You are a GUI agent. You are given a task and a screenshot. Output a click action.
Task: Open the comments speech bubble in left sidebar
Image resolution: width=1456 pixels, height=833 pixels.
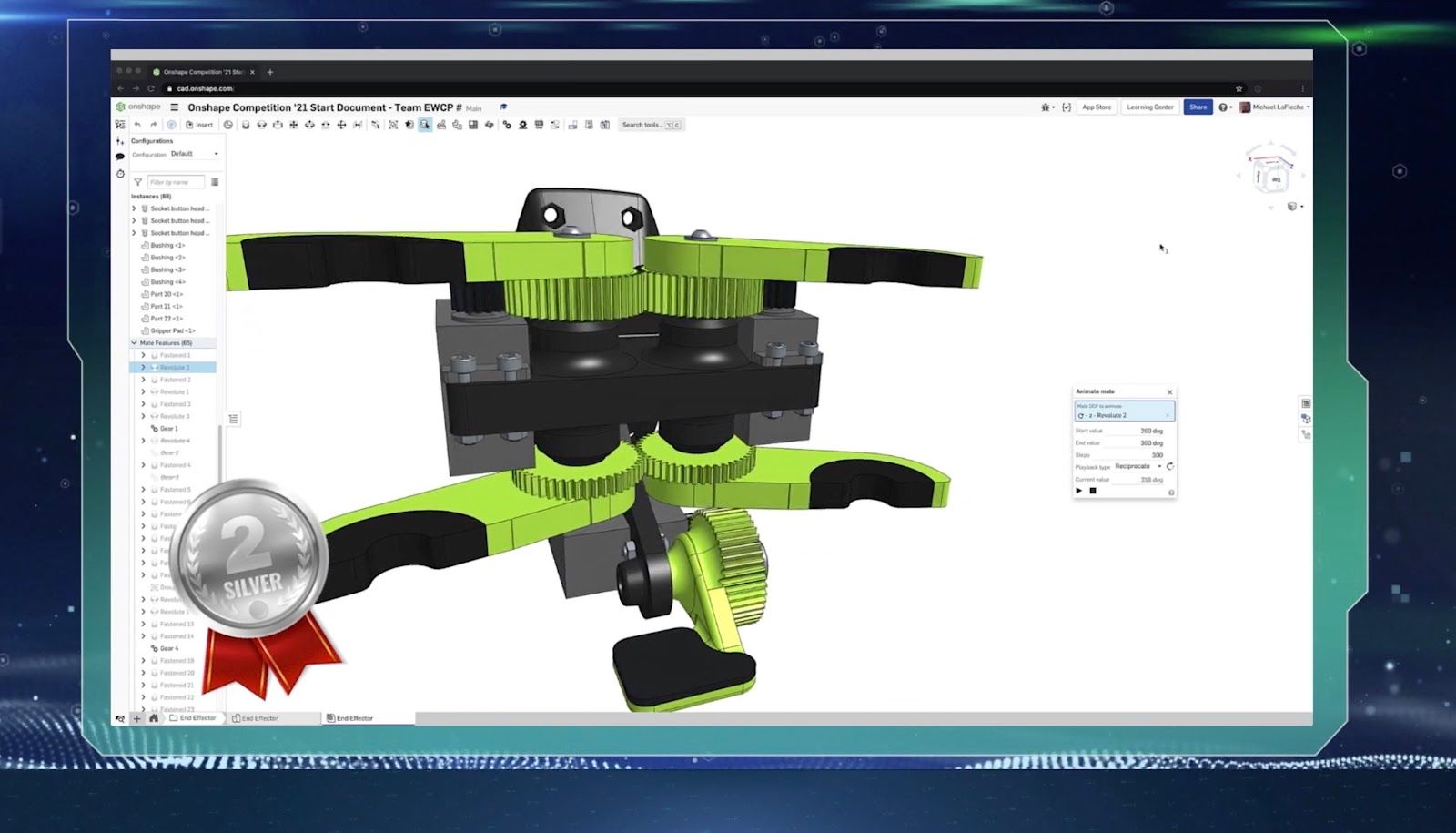tap(120, 157)
